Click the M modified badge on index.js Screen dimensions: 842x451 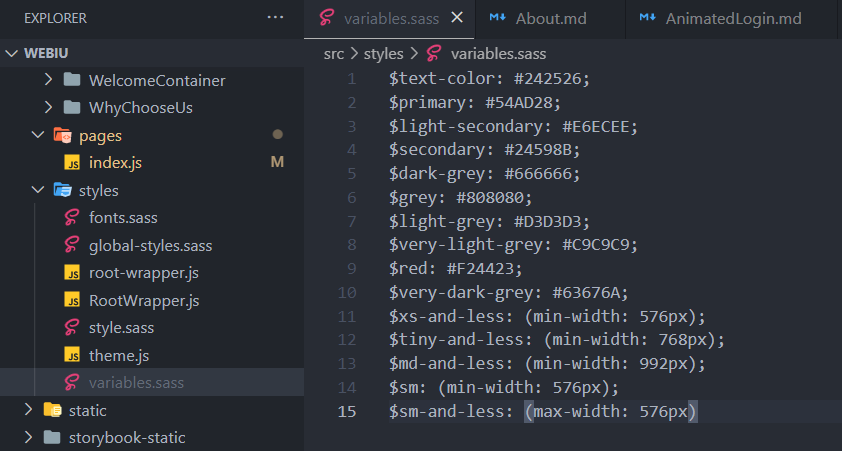pos(277,162)
